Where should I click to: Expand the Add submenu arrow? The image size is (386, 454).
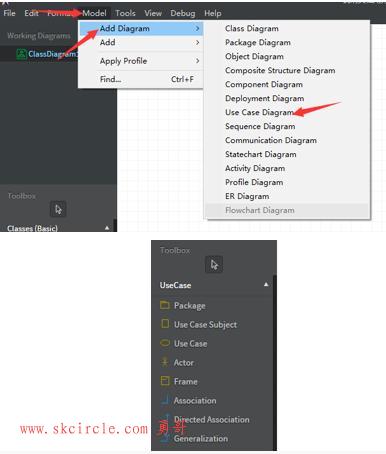point(198,43)
